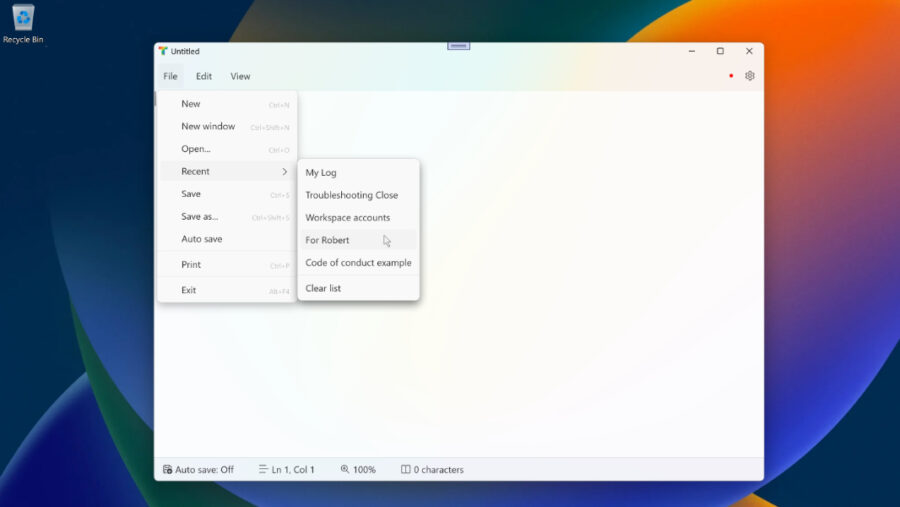Click the 100% zoom magnifier indicator
Screen dimensions: 900x507
click(x=358, y=469)
